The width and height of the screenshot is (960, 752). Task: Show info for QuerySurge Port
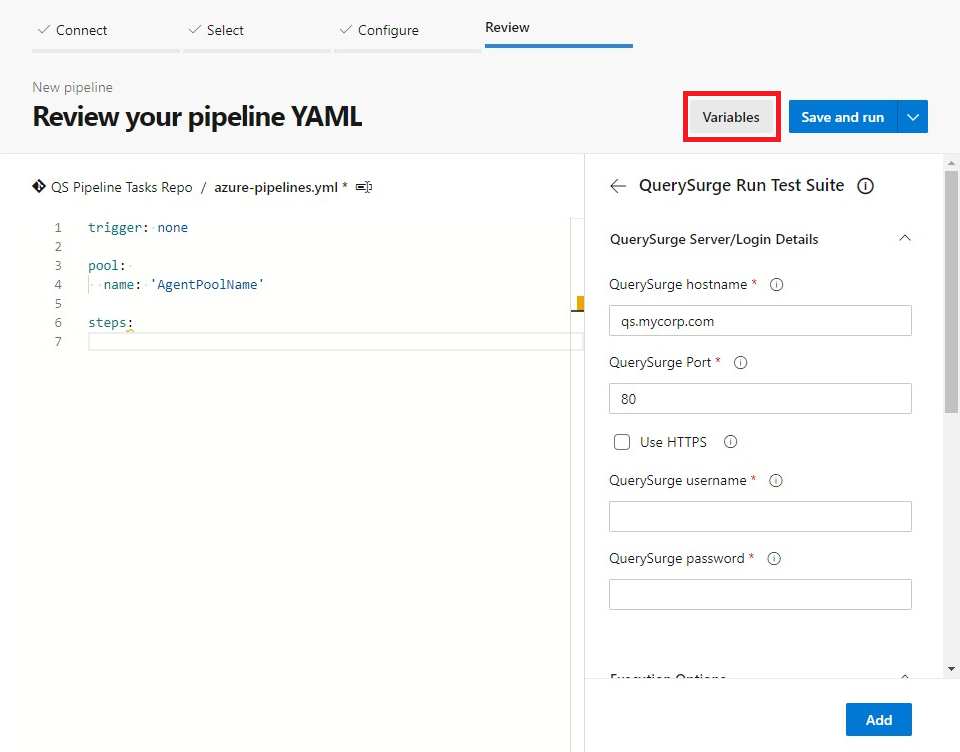[x=740, y=363]
